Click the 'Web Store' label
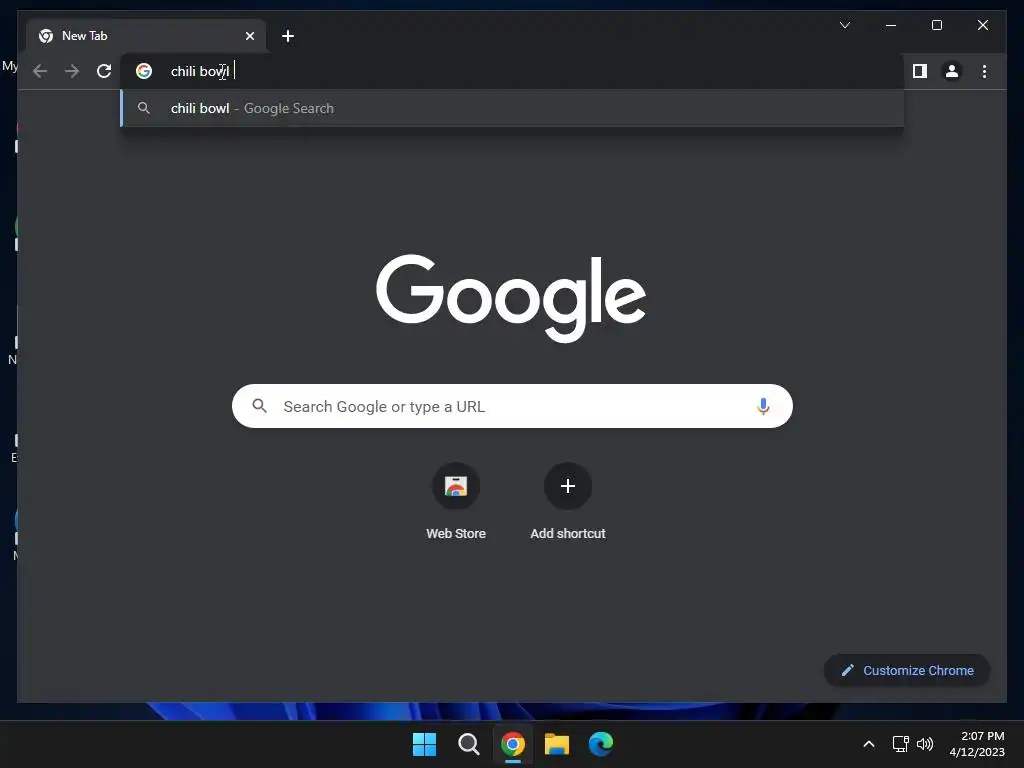 click(x=456, y=534)
